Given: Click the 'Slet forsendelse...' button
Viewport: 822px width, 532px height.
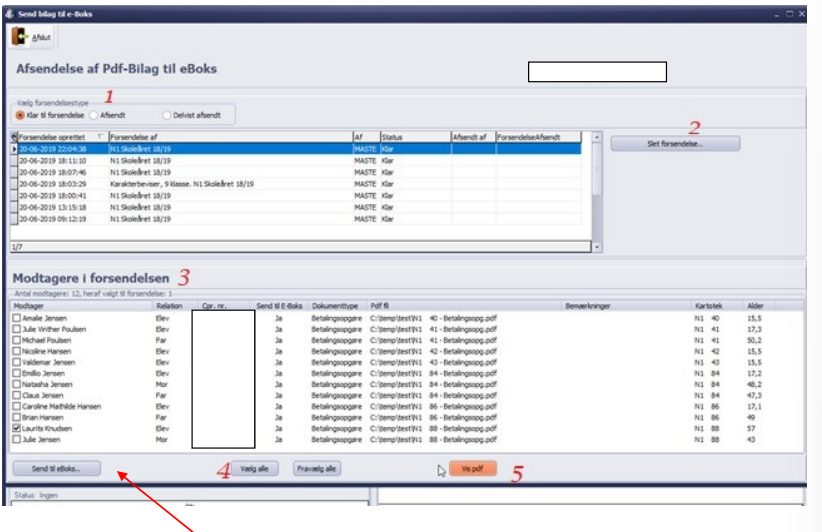Looking at the screenshot, I should point(675,143).
